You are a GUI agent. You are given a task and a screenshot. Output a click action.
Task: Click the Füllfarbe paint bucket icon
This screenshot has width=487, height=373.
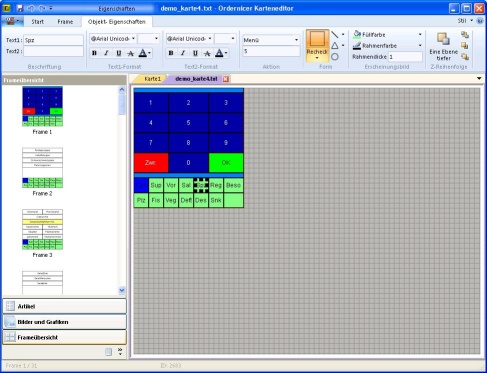tap(357, 34)
